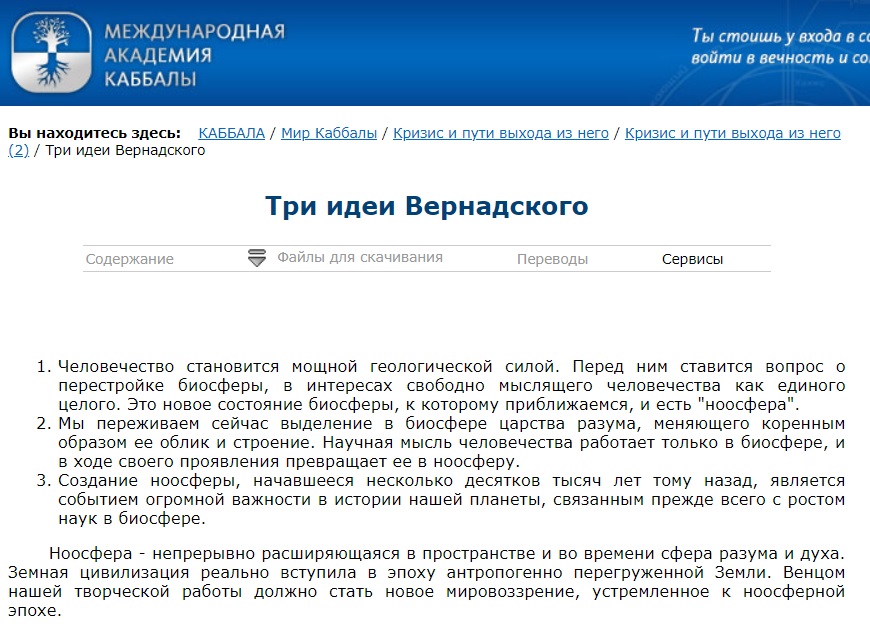This screenshot has height=631, width=870.
Task: Open the Сервисы tab
Action: [x=692, y=259]
